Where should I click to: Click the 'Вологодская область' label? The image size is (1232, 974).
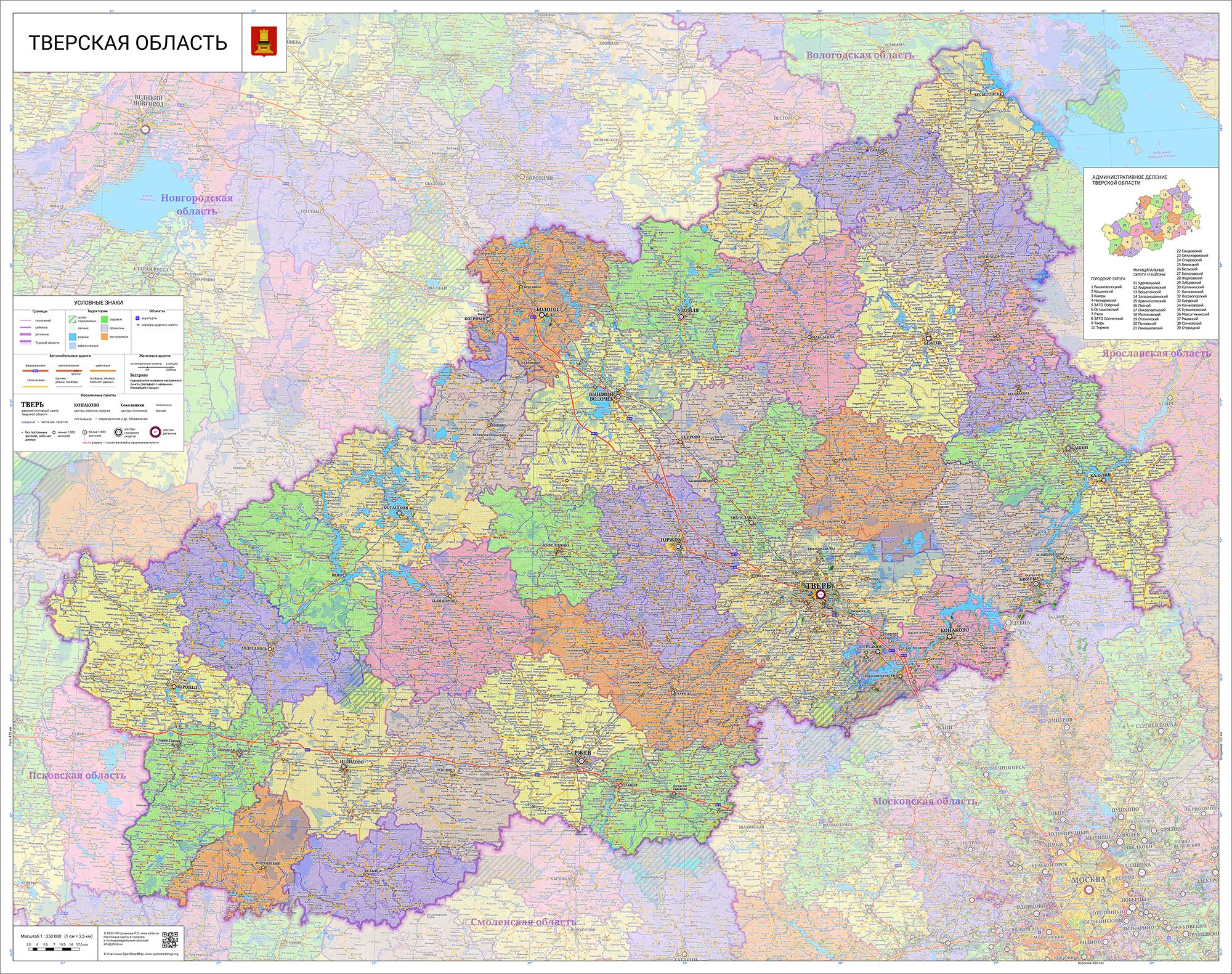[x=861, y=55]
